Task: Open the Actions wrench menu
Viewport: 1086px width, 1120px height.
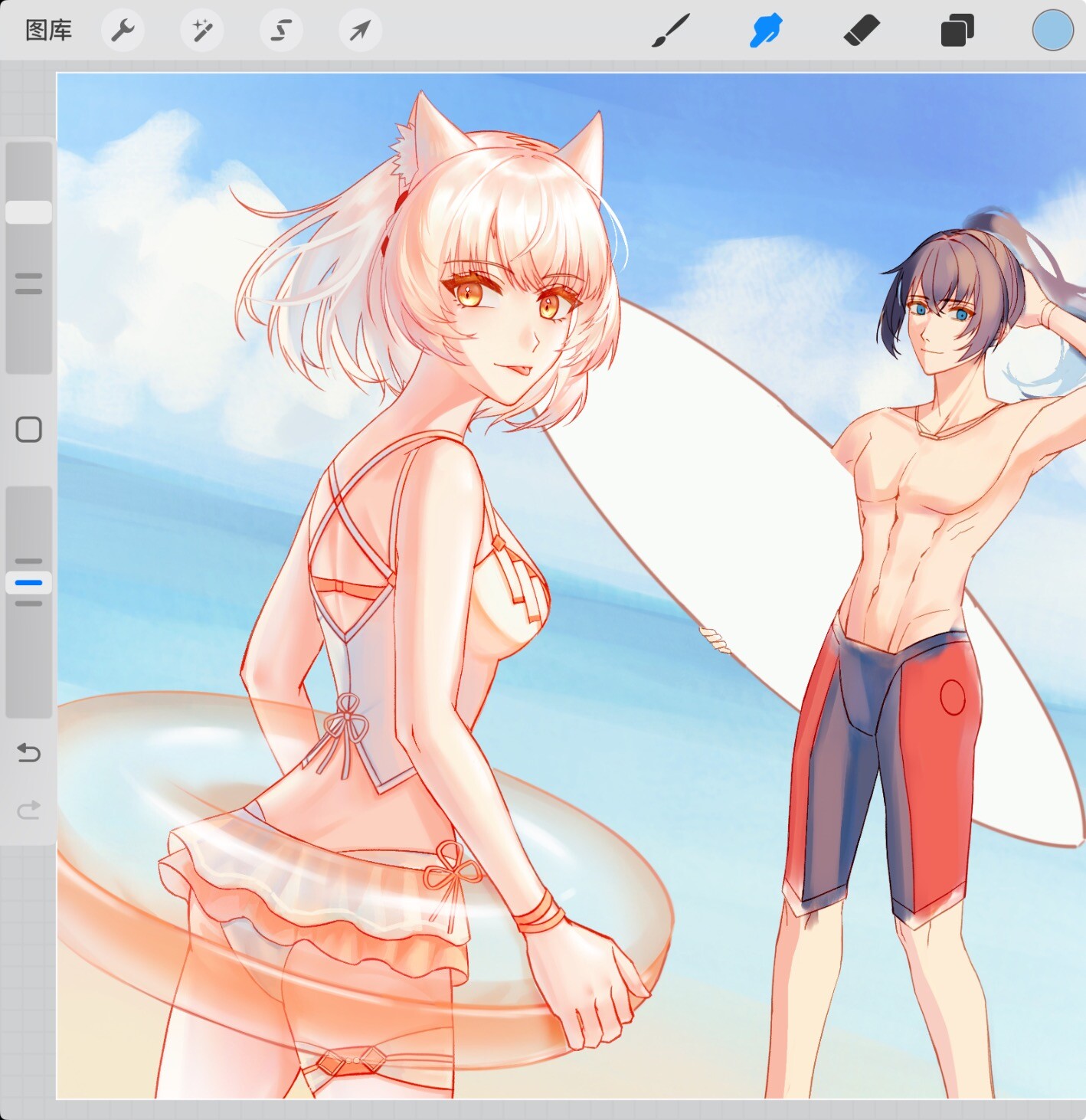Action: [x=123, y=31]
